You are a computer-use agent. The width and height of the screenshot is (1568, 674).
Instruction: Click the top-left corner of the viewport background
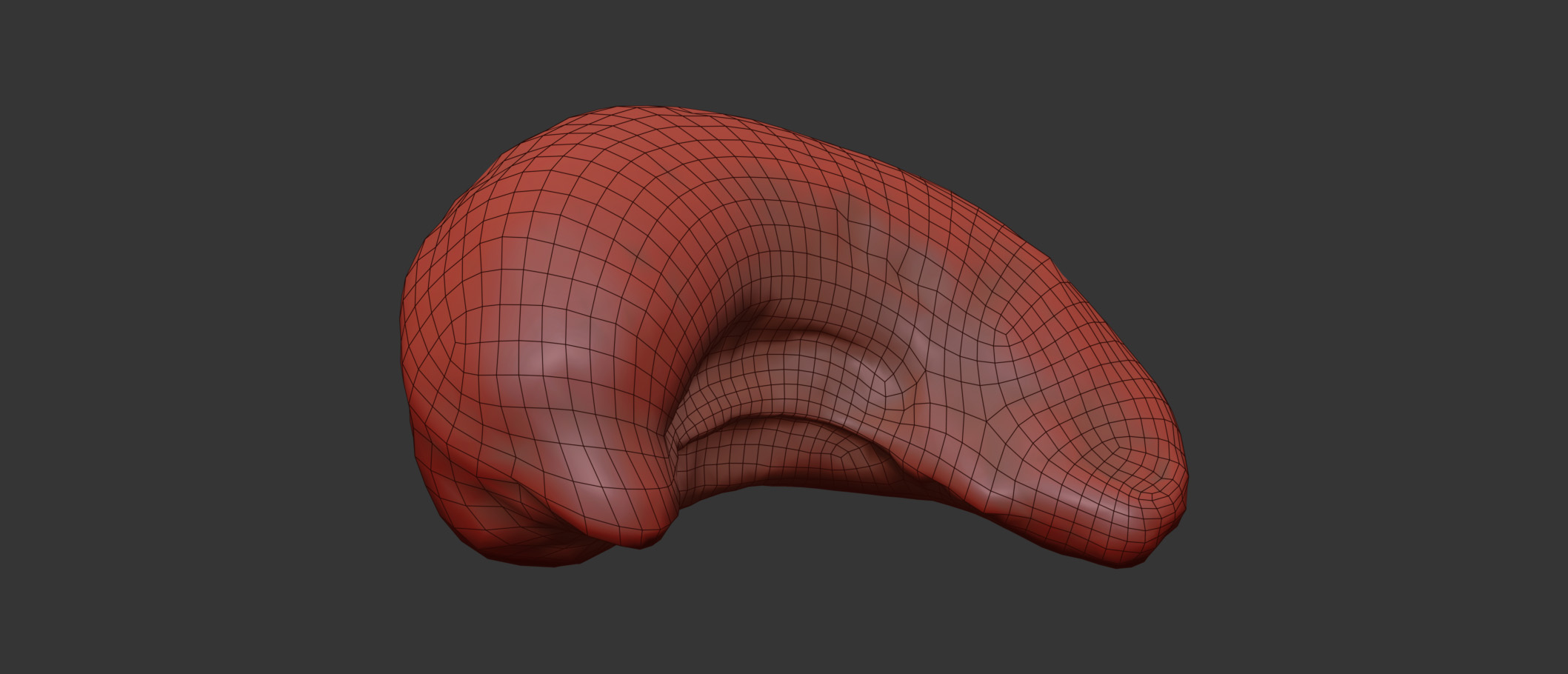(x=15, y=15)
